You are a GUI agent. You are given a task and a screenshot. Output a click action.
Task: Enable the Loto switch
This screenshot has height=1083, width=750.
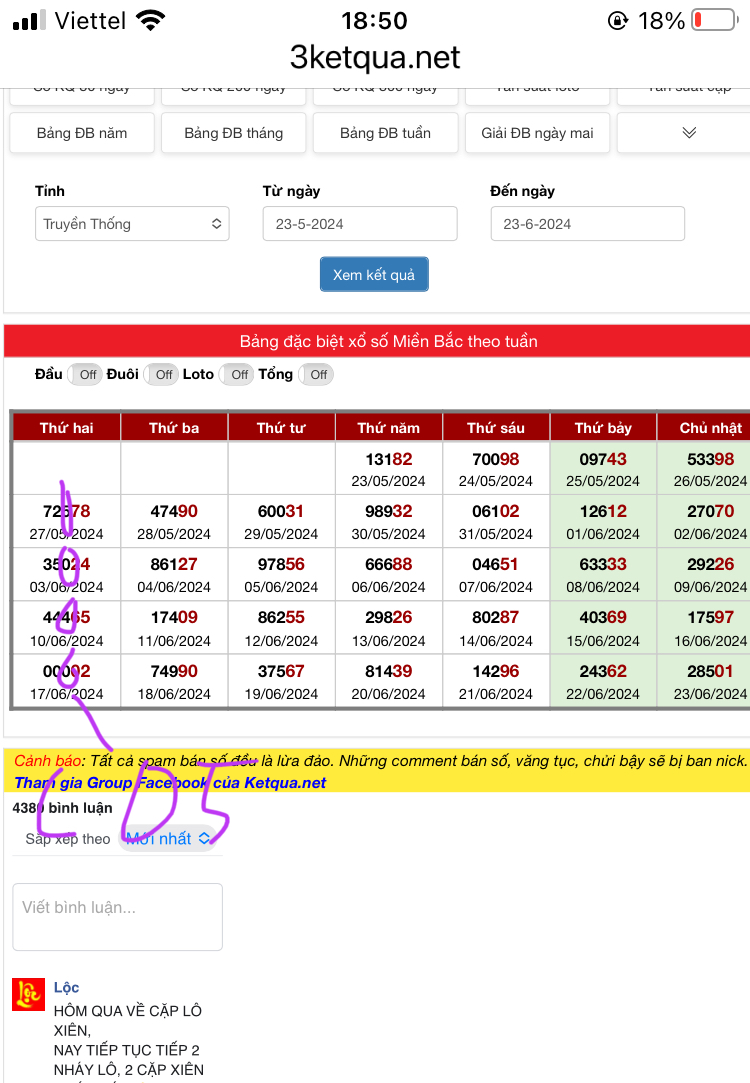(x=236, y=375)
